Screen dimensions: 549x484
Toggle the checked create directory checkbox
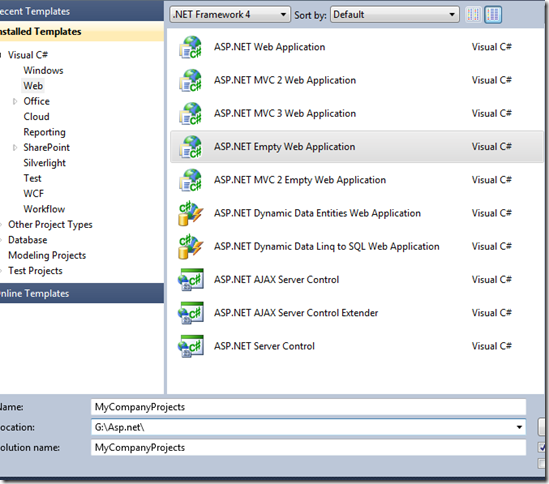pos(542,447)
